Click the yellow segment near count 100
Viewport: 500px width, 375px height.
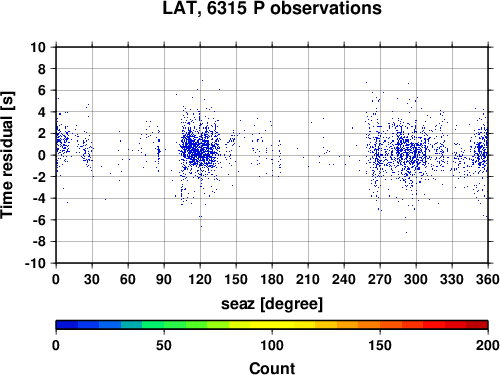point(272,325)
